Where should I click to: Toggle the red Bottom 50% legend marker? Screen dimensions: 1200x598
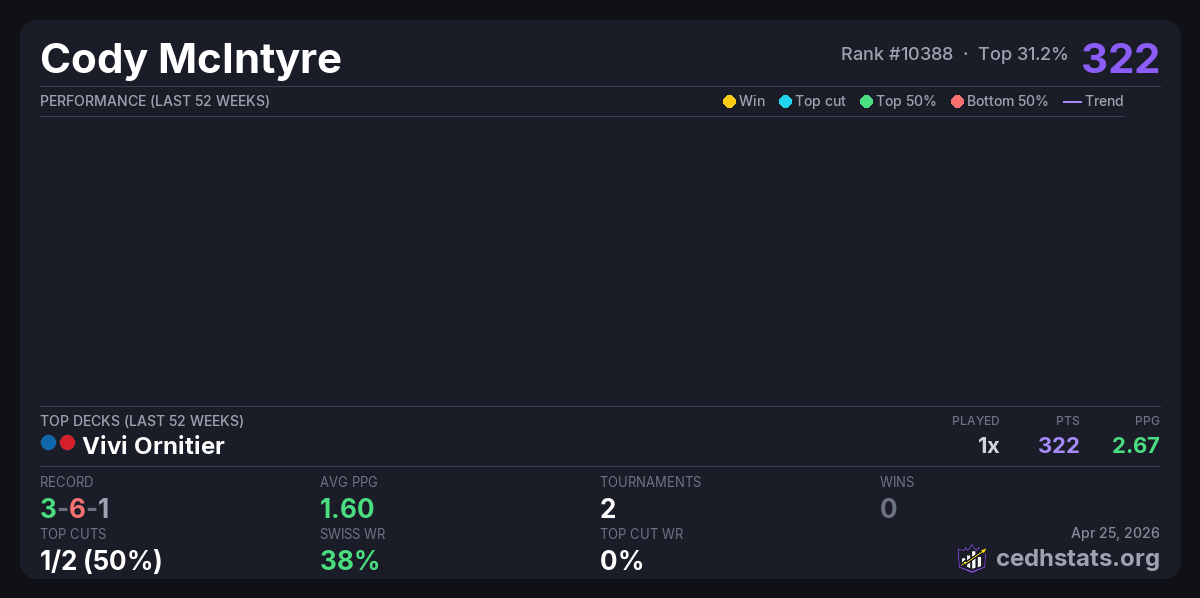(957, 101)
